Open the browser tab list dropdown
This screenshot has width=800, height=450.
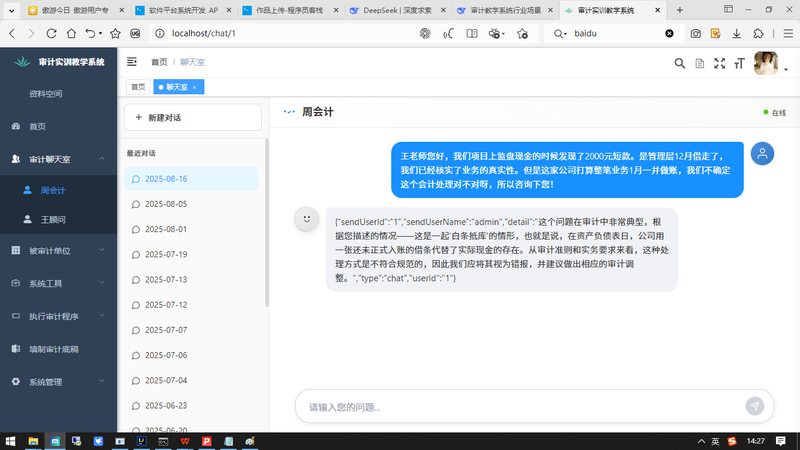coord(11,10)
